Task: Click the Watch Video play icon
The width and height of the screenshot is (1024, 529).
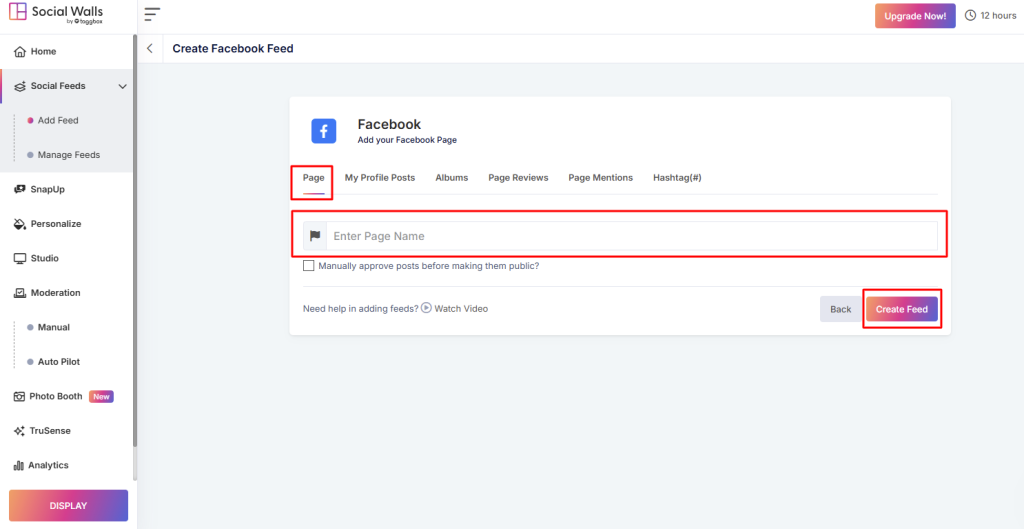Action: (426, 308)
